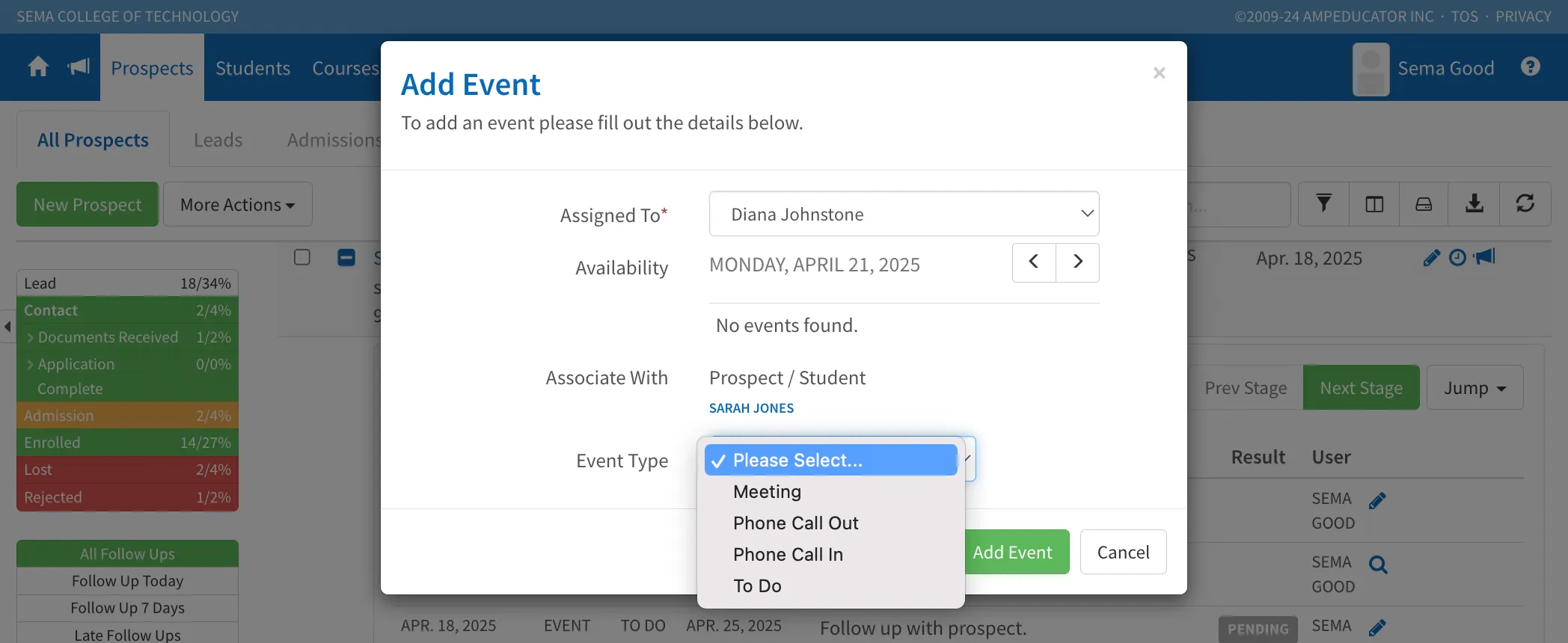Viewport: 1568px width, 643px height.
Task: Close the Add Event dialog
Action: (x=1160, y=73)
